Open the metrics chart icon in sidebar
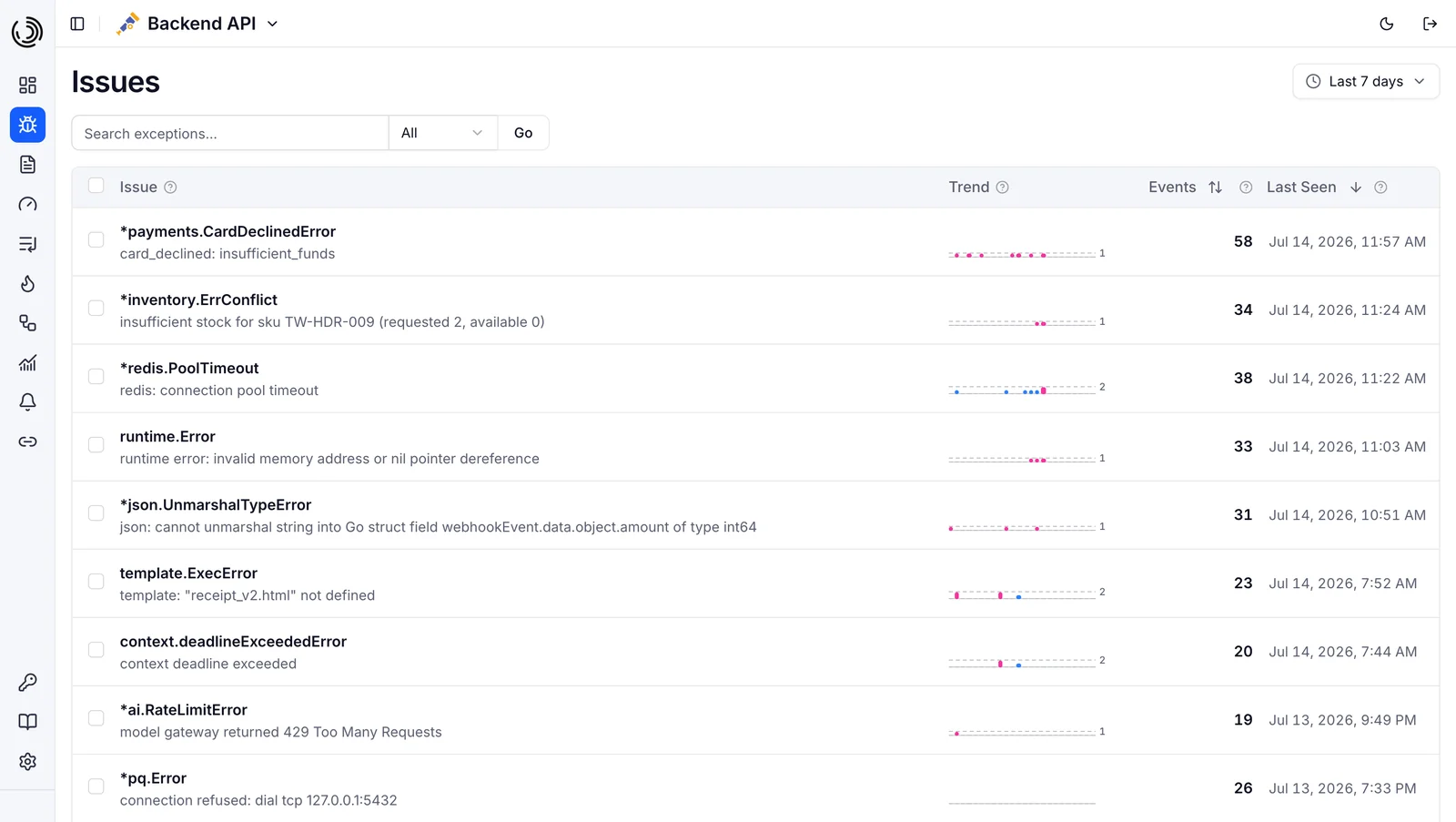The image size is (1456, 822). coord(27,363)
